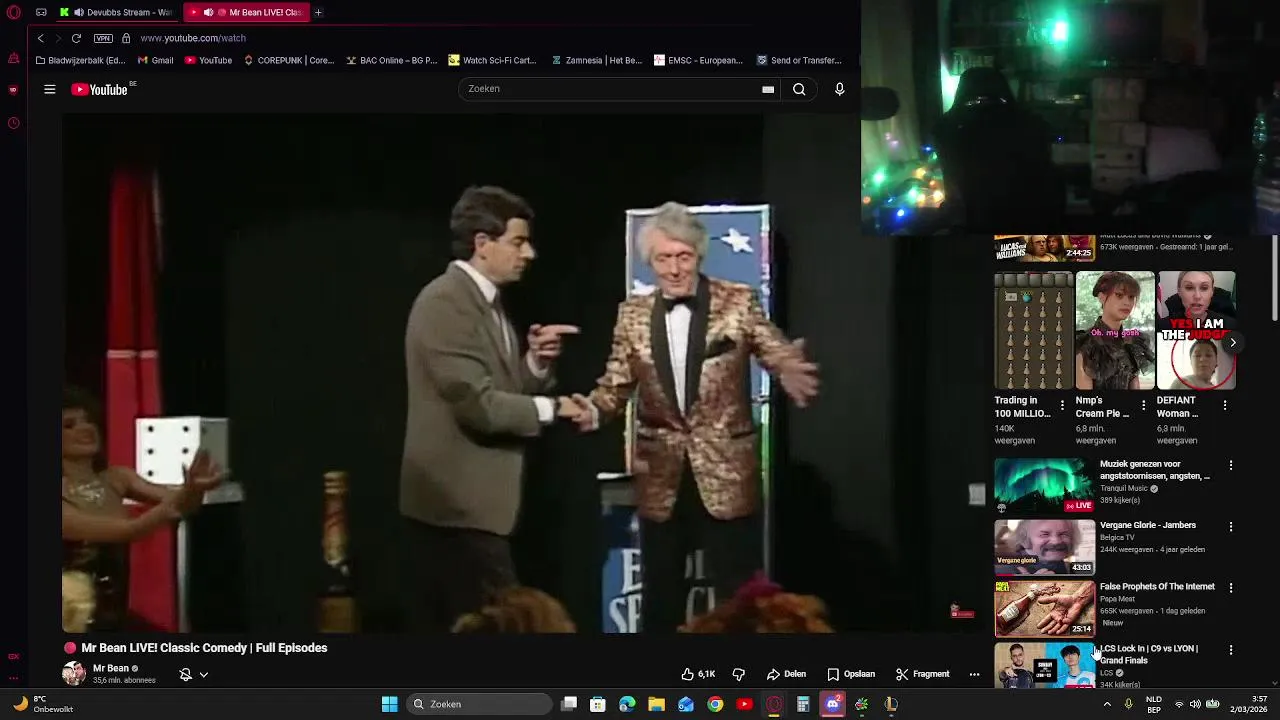Open YouTube guide hamburger menu

pyautogui.click(x=49, y=89)
